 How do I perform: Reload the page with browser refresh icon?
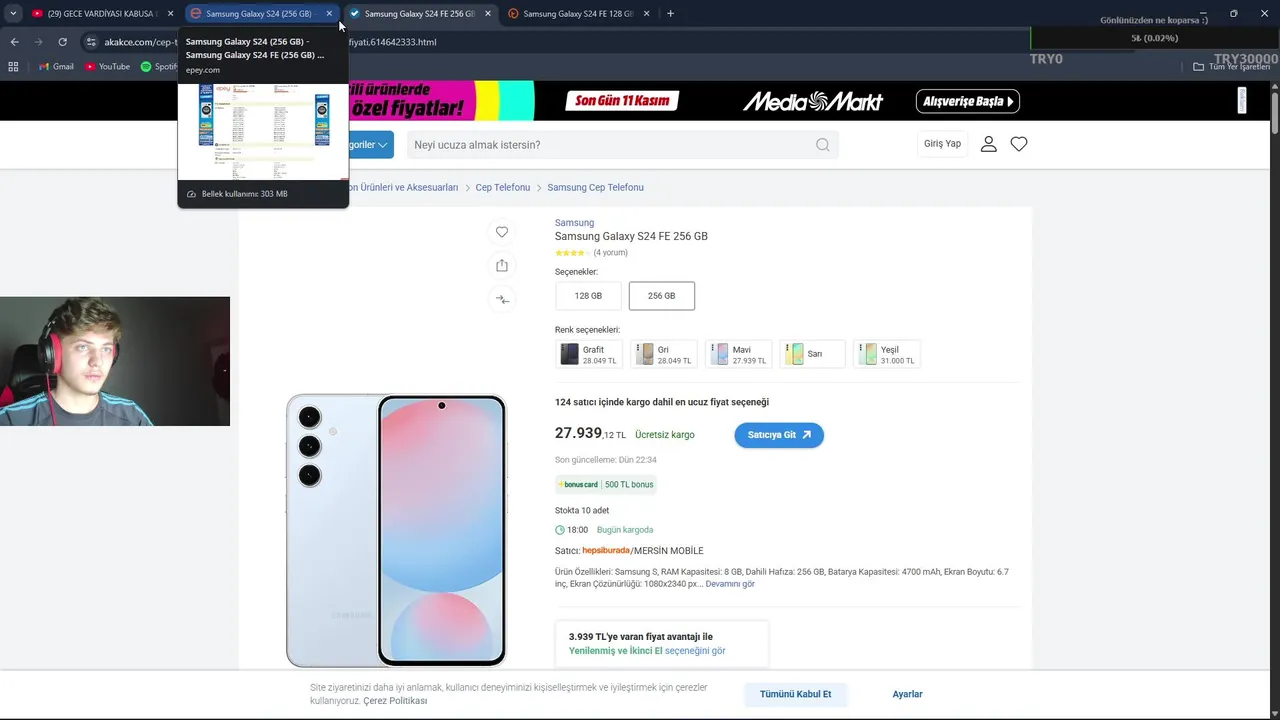pyautogui.click(x=62, y=42)
